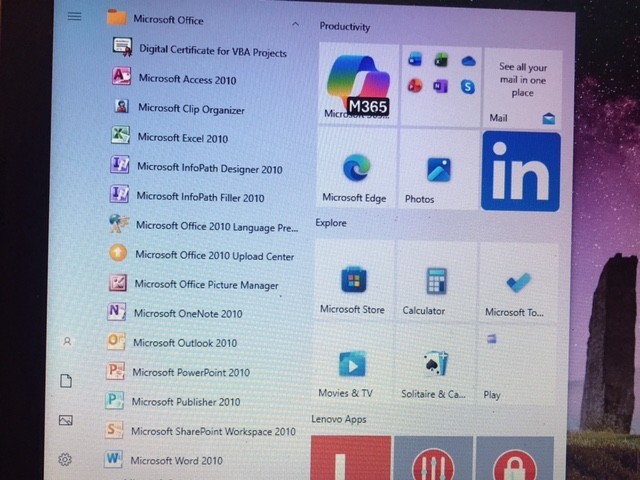Select Microsoft SharePoint Workspace 2010 label

213,431
